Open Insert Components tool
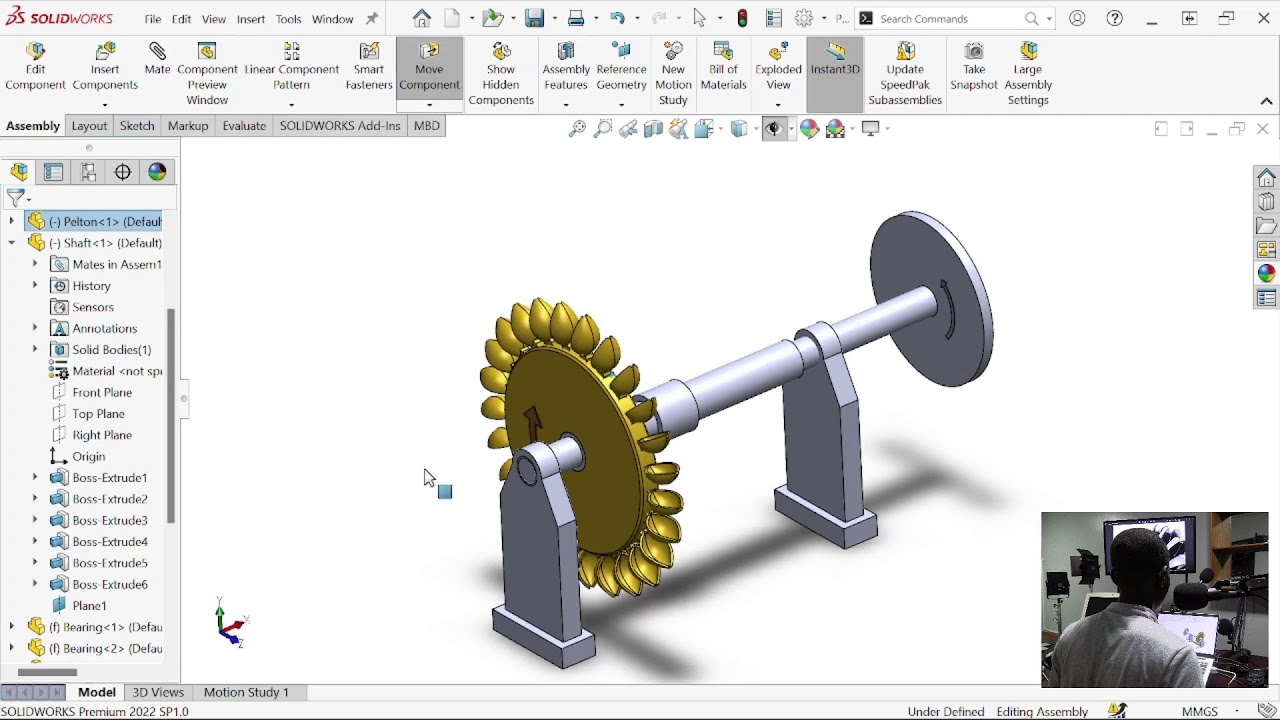 [x=105, y=67]
